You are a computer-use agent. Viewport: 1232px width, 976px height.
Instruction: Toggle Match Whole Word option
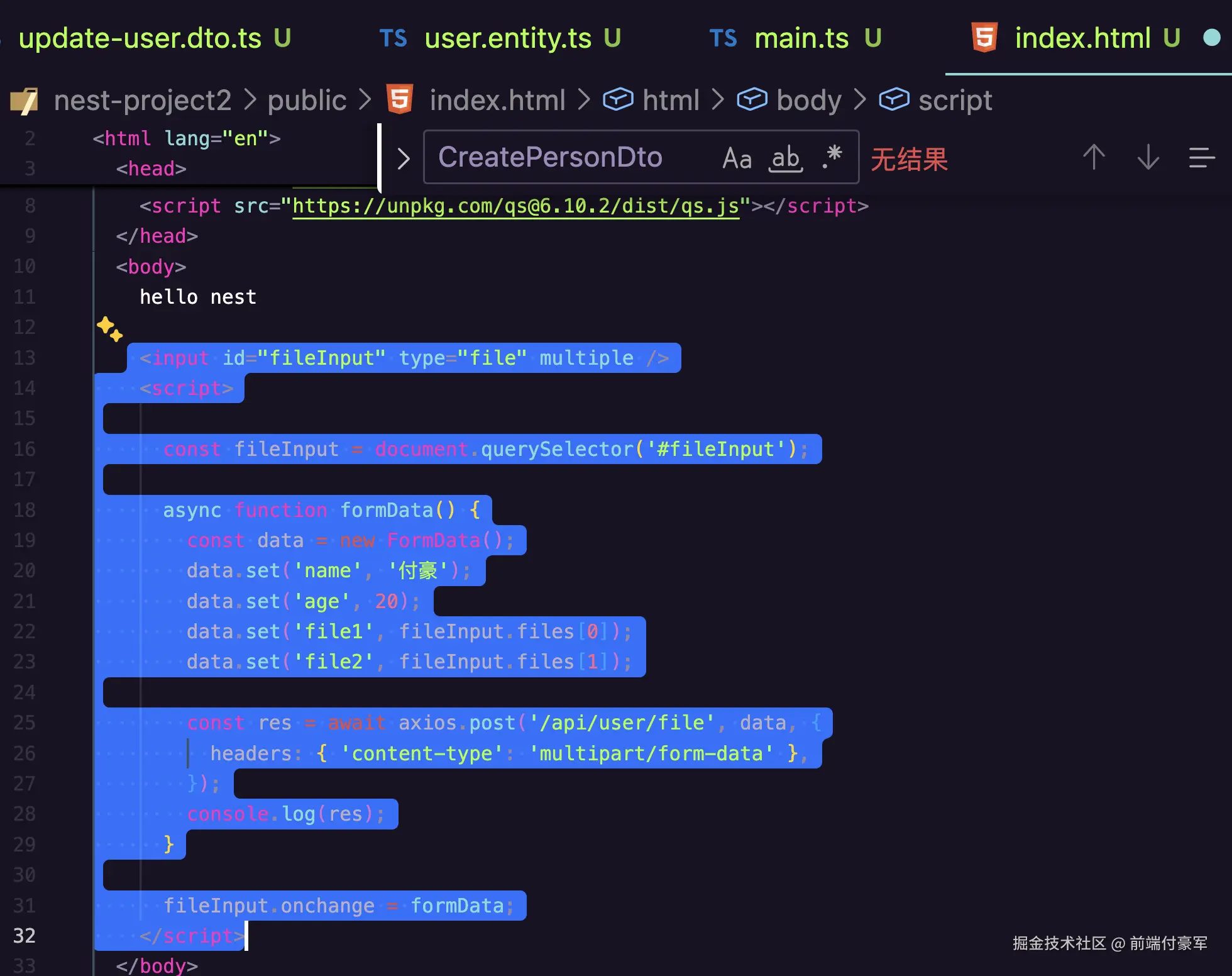786,158
